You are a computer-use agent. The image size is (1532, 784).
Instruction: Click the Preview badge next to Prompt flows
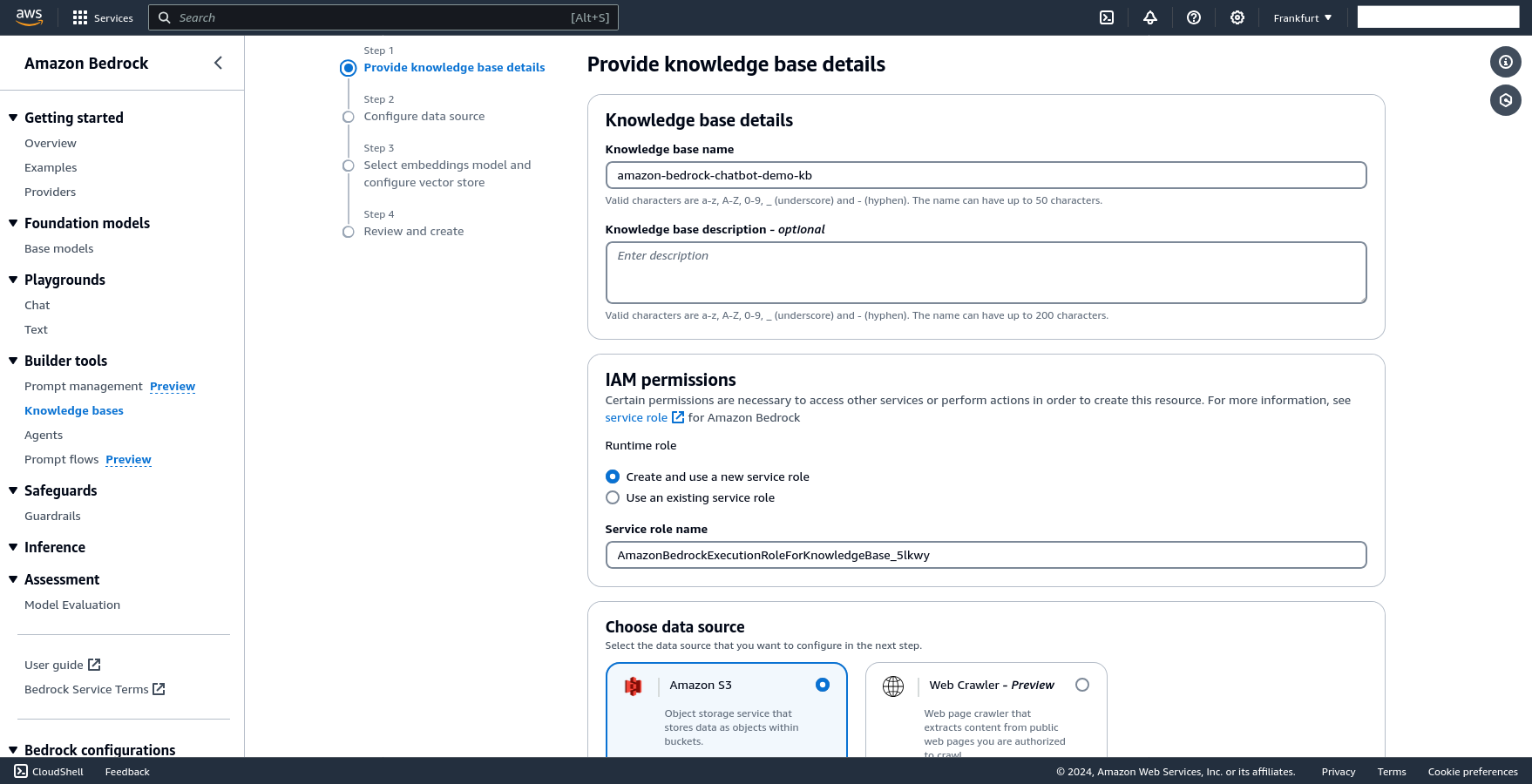pyautogui.click(x=128, y=459)
